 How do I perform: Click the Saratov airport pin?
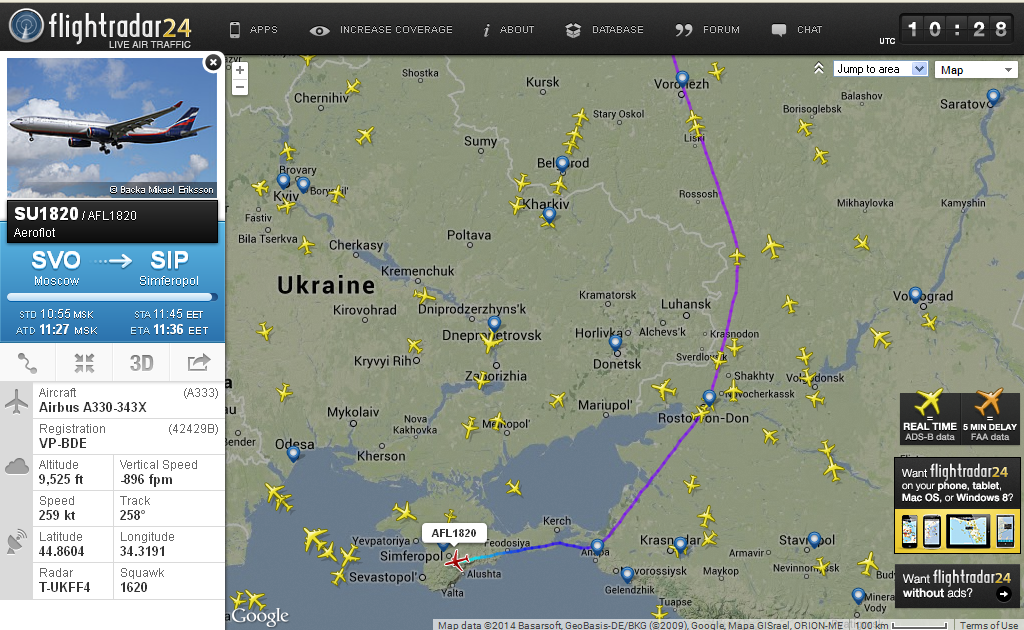pos(993,98)
